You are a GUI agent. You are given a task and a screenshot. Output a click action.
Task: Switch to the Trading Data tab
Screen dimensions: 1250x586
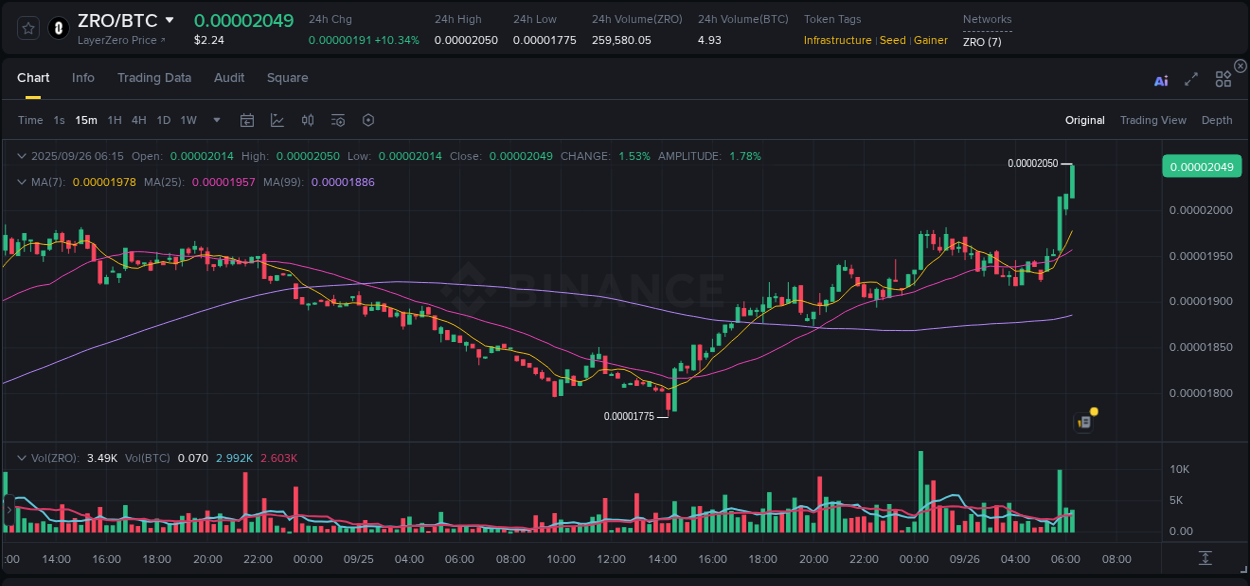(x=154, y=77)
